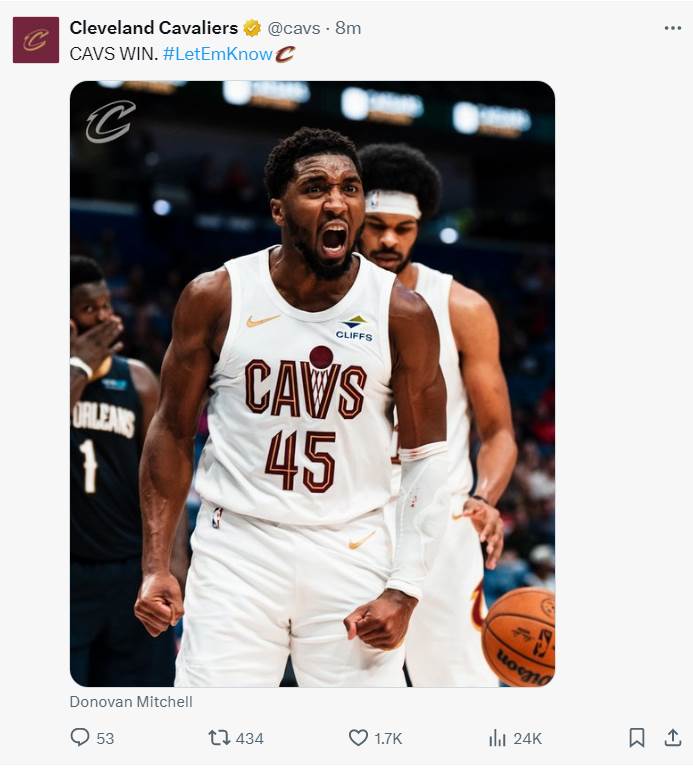This screenshot has width=693, height=768.
Task: Repost the tweet using retweet arrows icon
Action: pyautogui.click(x=219, y=738)
